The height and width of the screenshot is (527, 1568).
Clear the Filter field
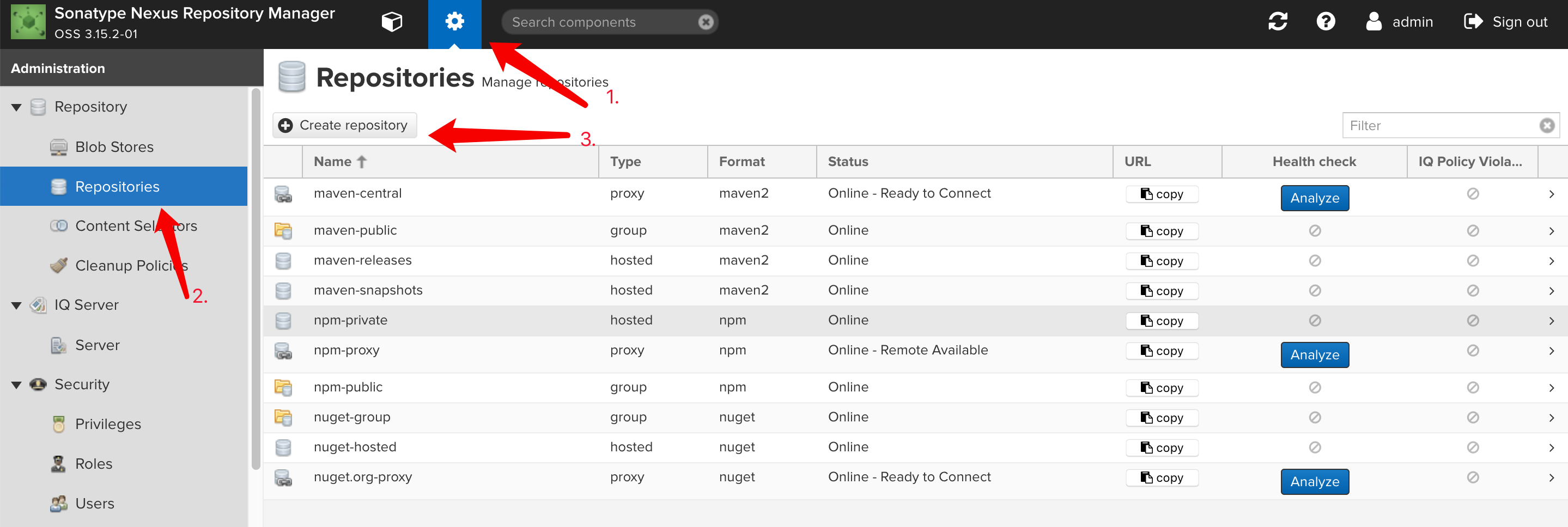tap(1547, 125)
